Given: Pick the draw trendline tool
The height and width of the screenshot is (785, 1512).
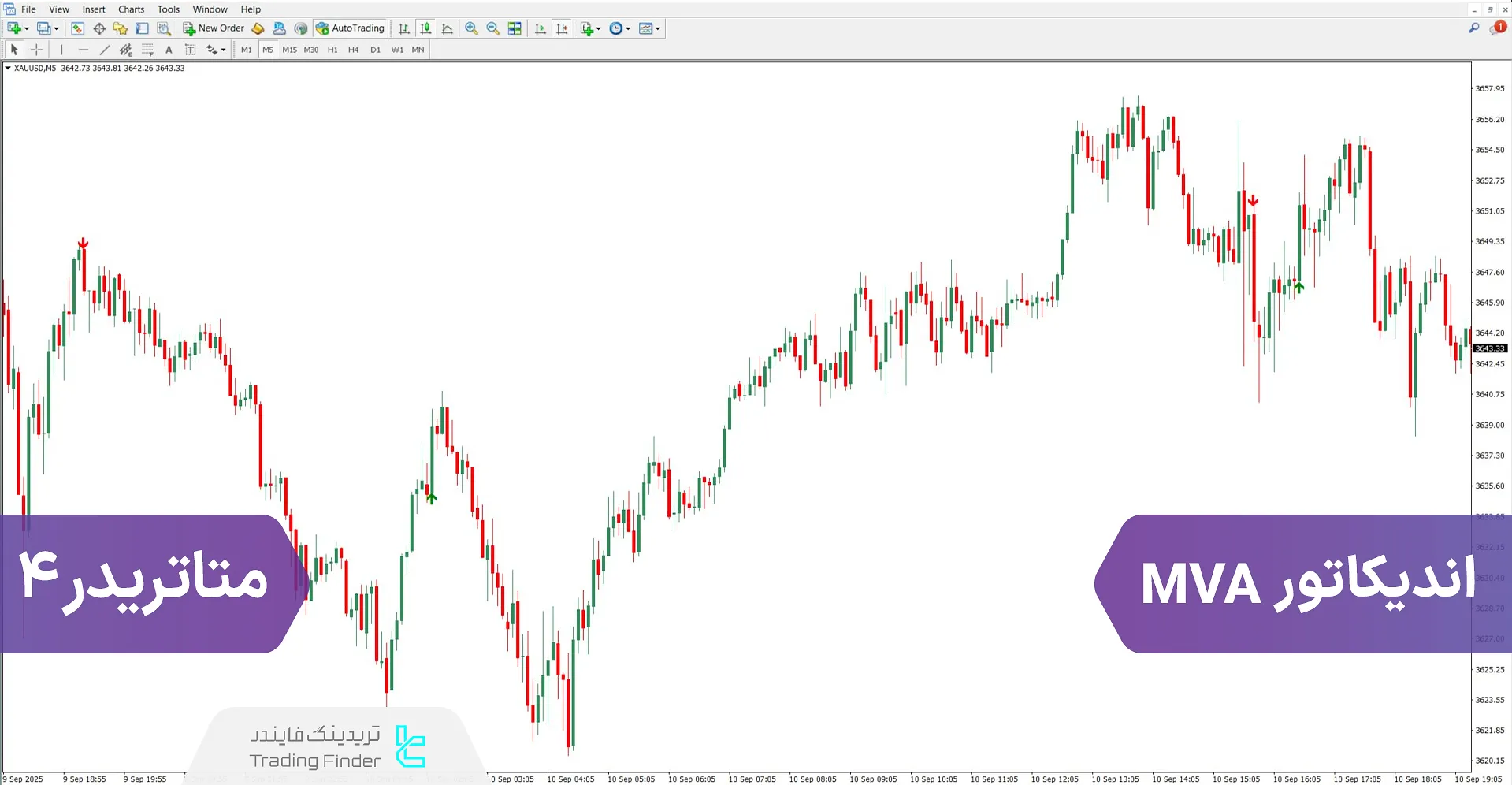Looking at the screenshot, I should [104, 50].
